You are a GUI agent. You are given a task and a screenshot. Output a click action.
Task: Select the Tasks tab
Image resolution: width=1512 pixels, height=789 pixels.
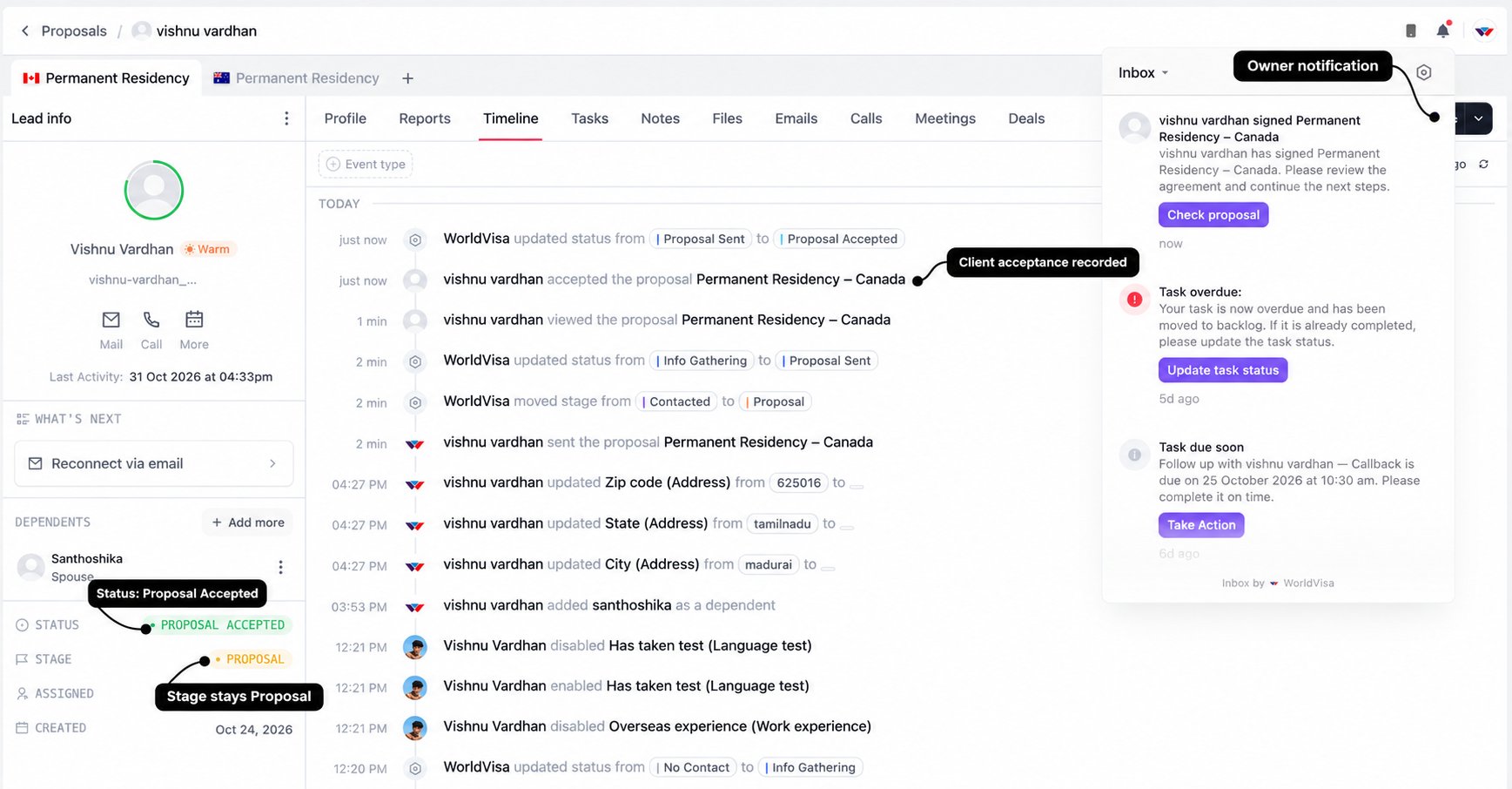coord(589,118)
